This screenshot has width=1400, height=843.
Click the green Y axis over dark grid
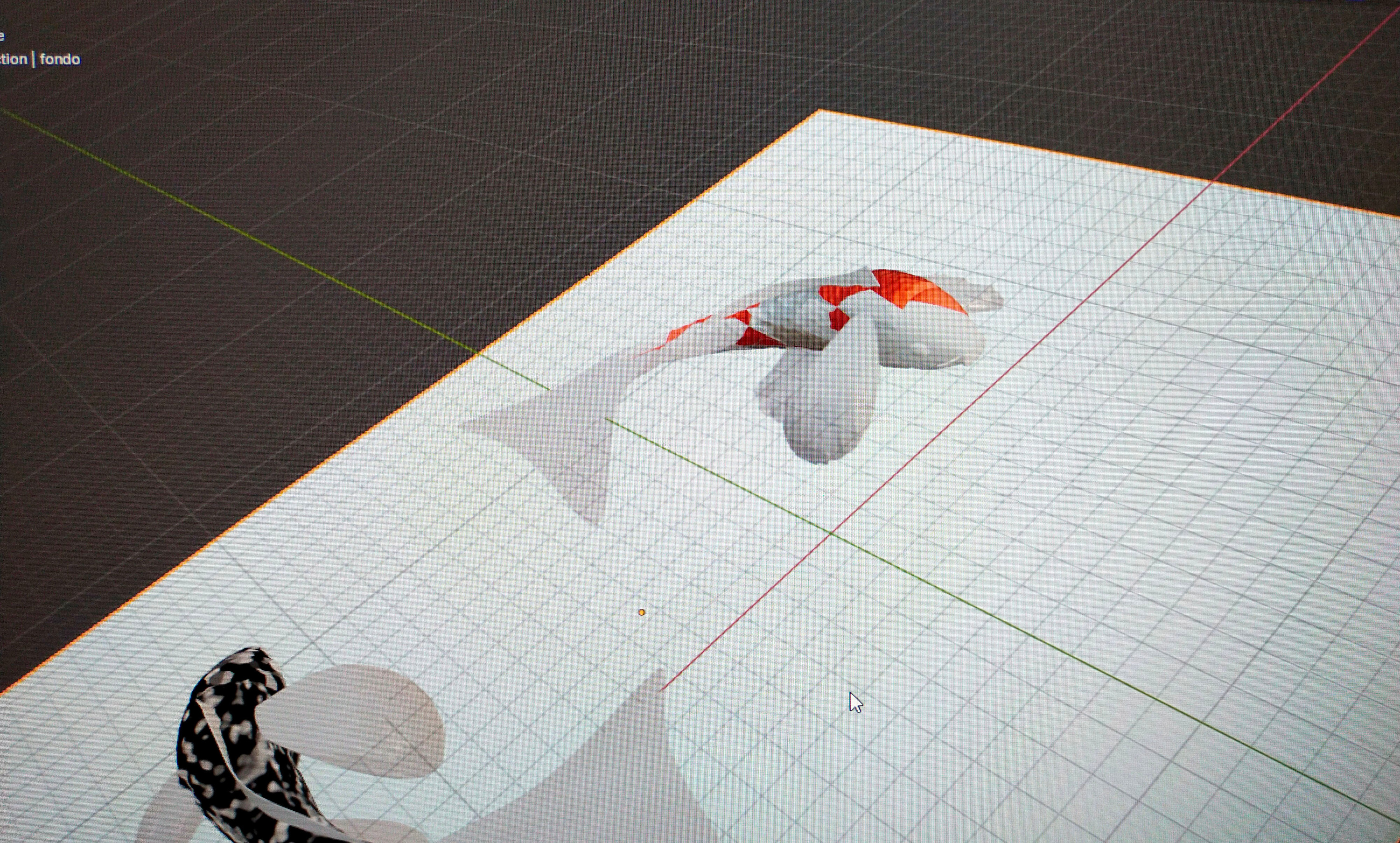click(x=227, y=225)
